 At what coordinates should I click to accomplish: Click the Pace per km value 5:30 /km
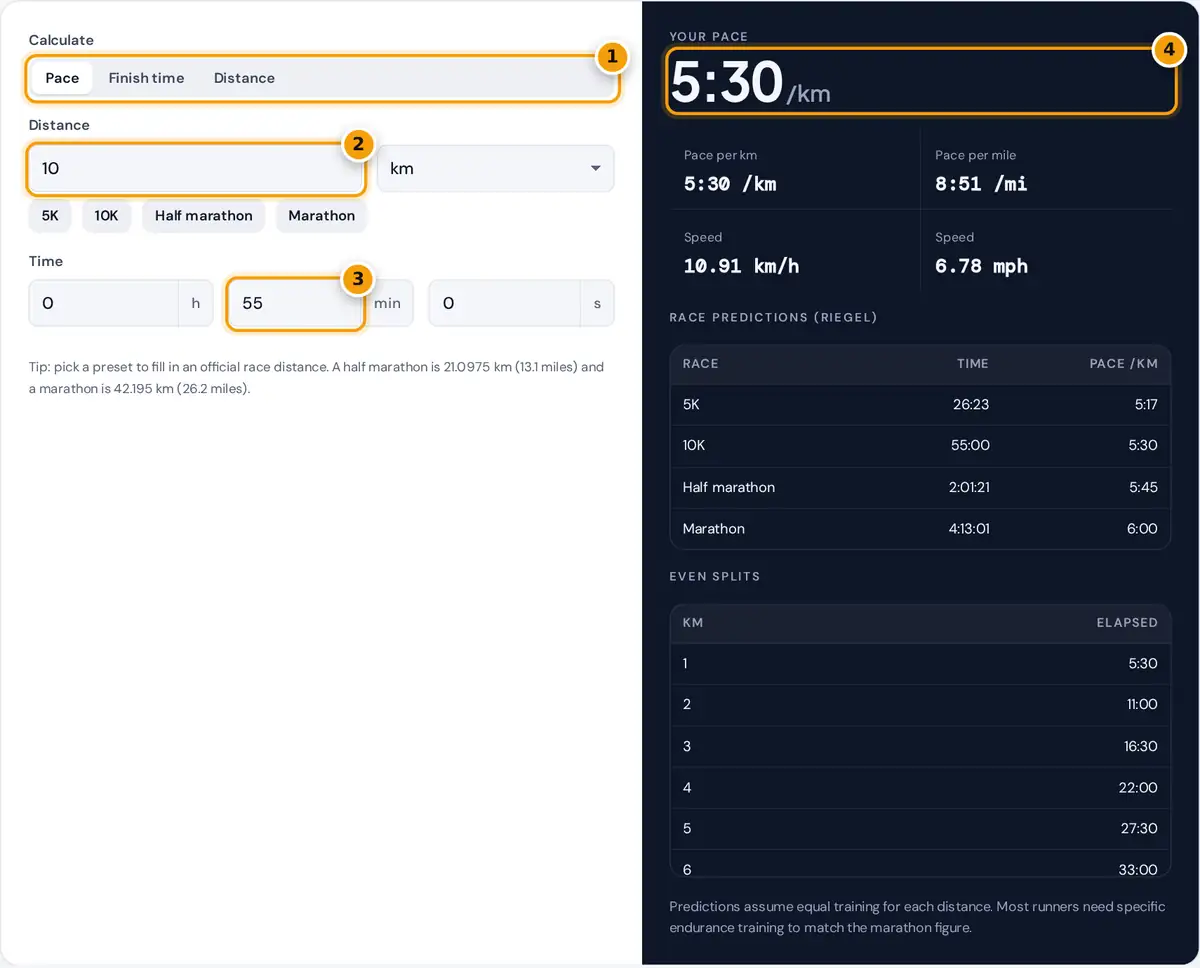[x=730, y=184]
